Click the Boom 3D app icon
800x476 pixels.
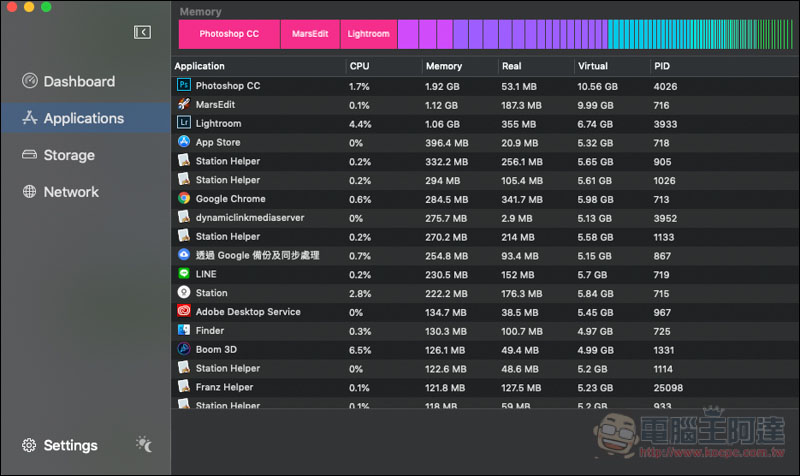[x=184, y=349]
